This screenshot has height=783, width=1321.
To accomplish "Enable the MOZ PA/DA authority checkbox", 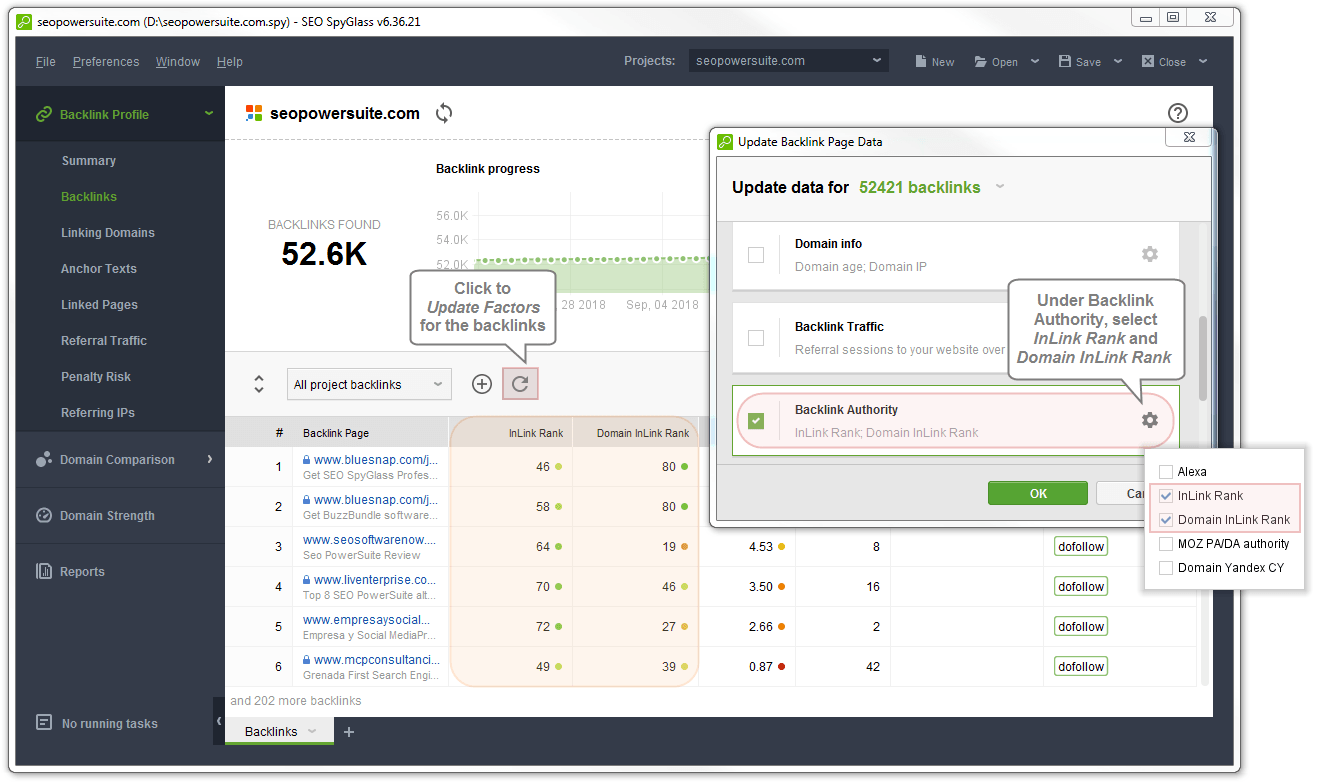I will 1165,544.
